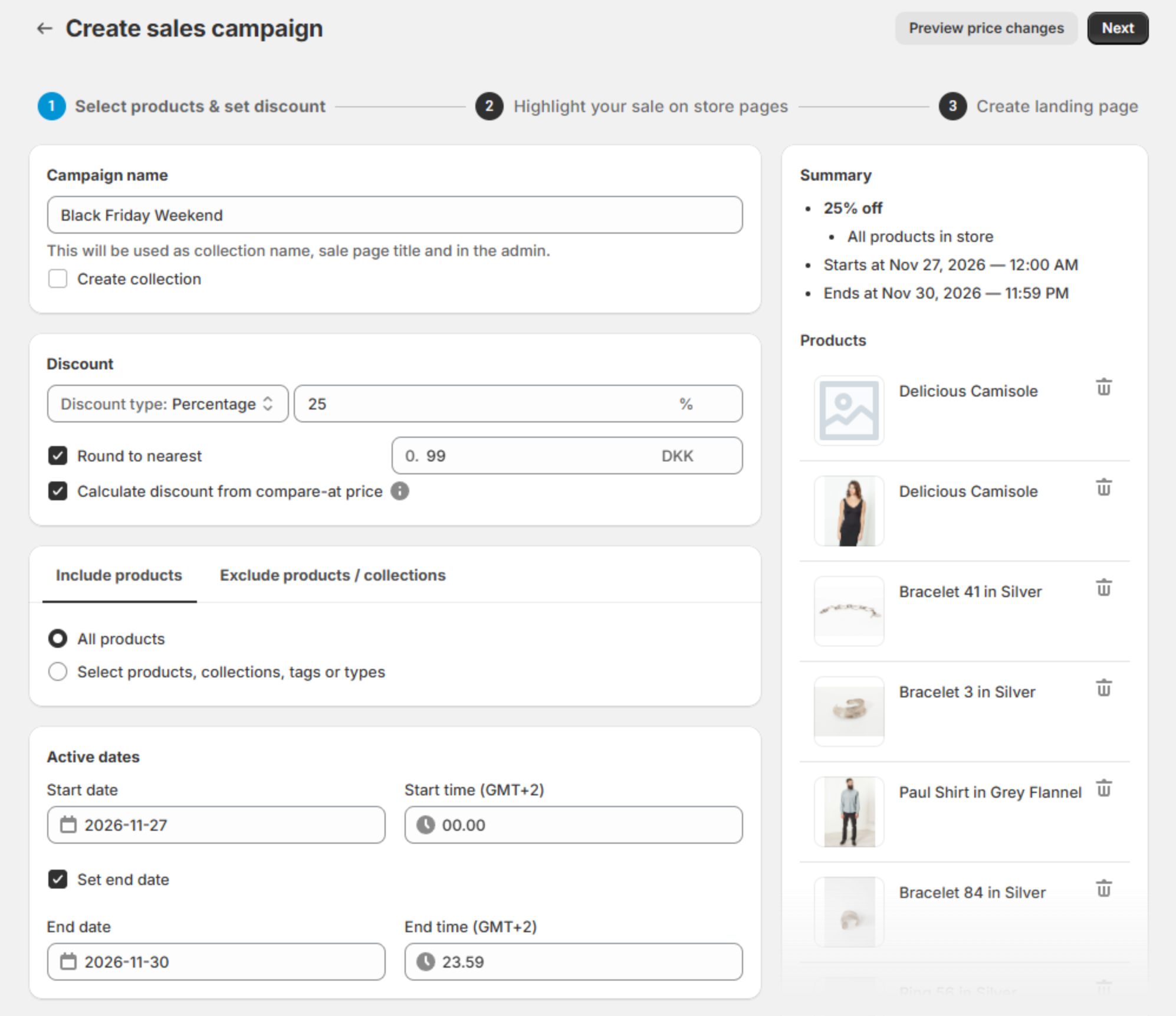This screenshot has width=1176, height=1016.
Task: Go to Create landing page step
Action: click(1057, 106)
